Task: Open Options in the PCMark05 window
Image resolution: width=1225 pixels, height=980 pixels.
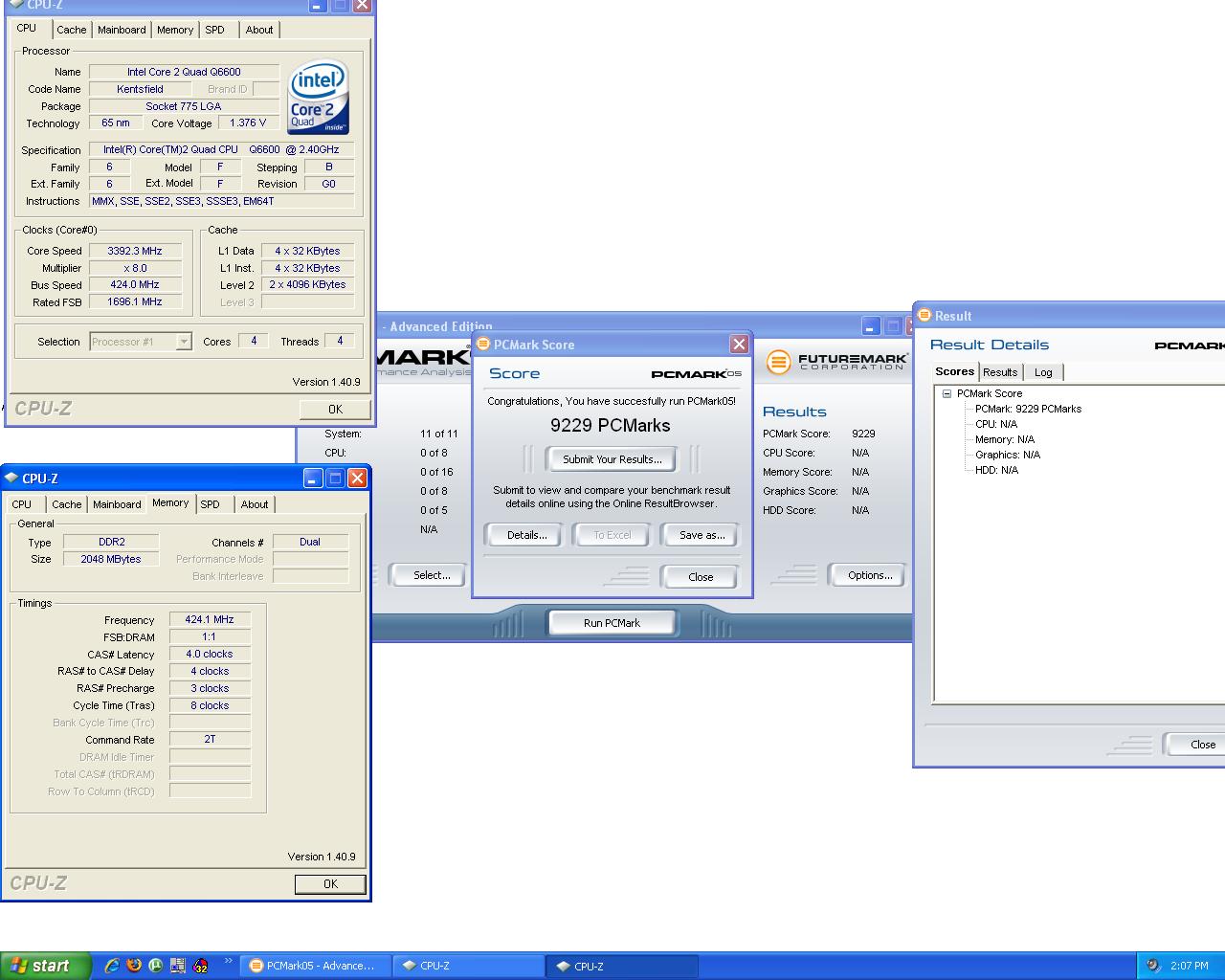Action: (870, 575)
